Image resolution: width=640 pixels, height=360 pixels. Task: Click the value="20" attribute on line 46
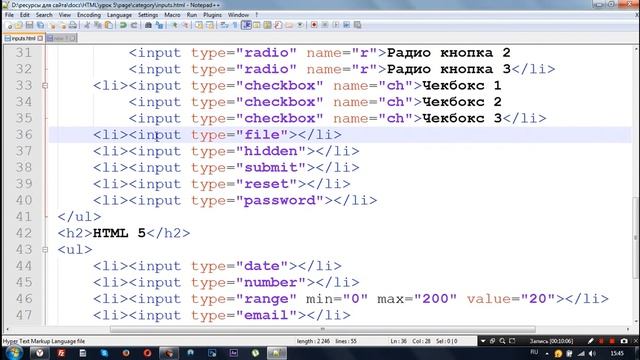click(x=511, y=299)
